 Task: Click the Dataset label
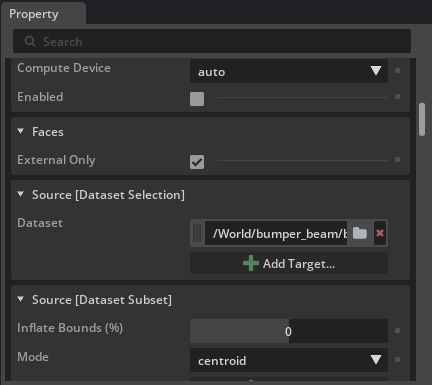tap(40, 223)
